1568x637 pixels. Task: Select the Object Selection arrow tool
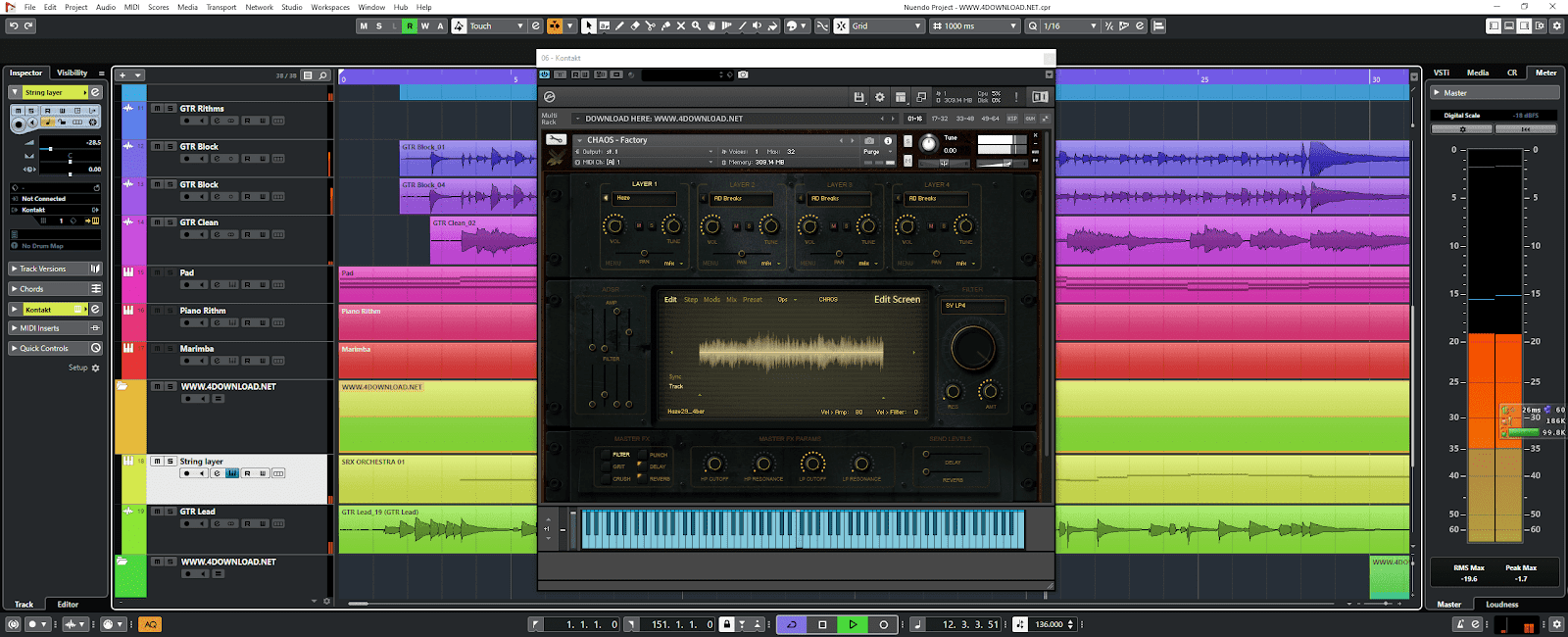(x=588, y=26)
